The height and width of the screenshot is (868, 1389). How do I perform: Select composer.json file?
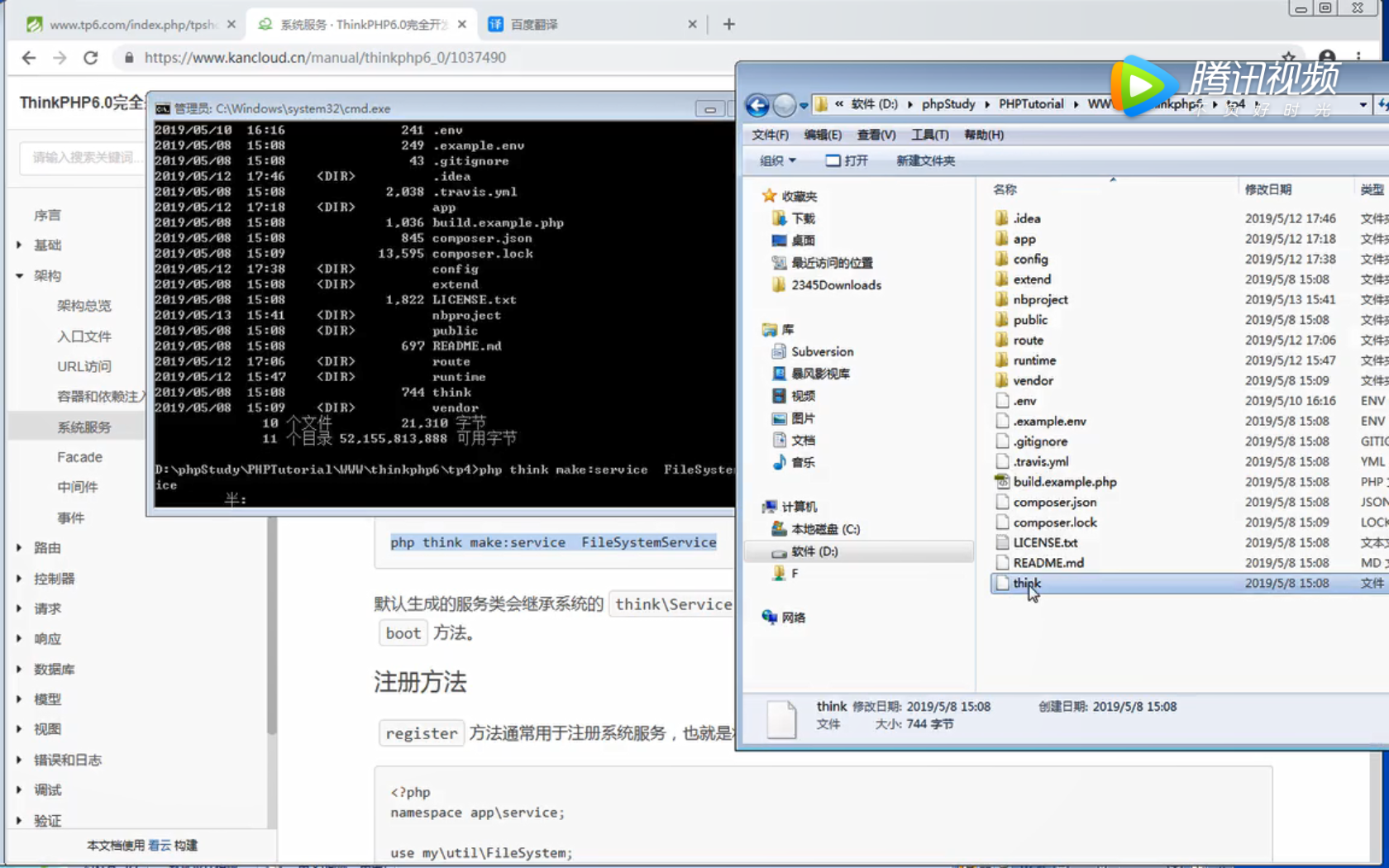[1055, 502]
